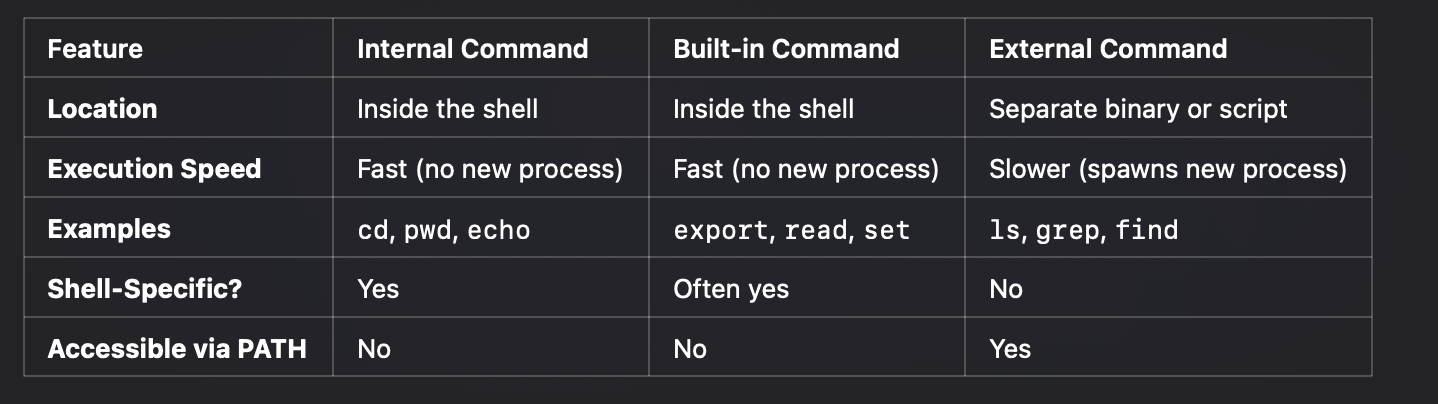Click the "export, read, set" examples cell

[791, 230]
